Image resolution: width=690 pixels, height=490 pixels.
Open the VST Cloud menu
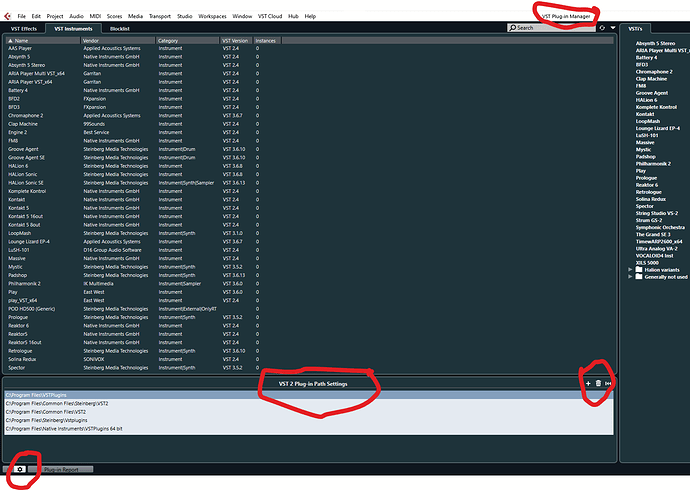270,16
